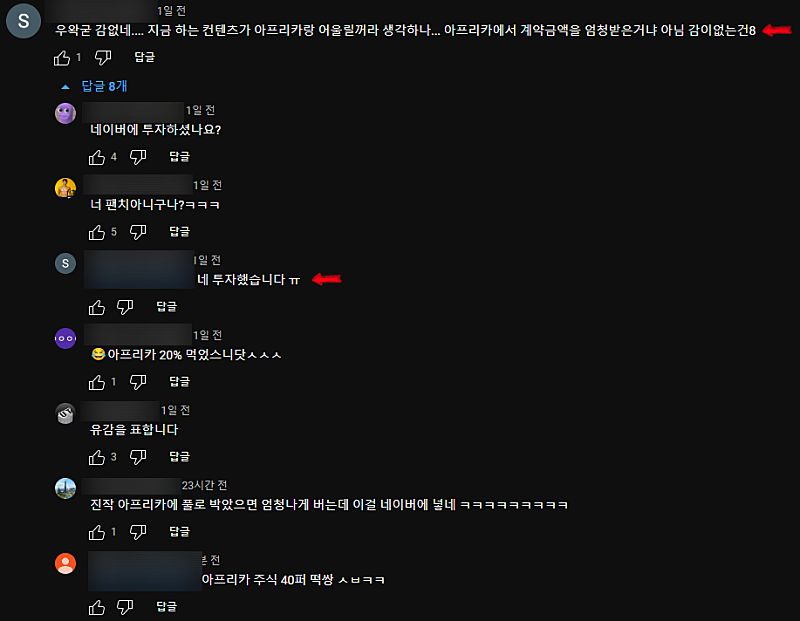Click the 23시간 전 timestamp link
The width and height of the screenshot is (800, 621).
coord(204,485)
